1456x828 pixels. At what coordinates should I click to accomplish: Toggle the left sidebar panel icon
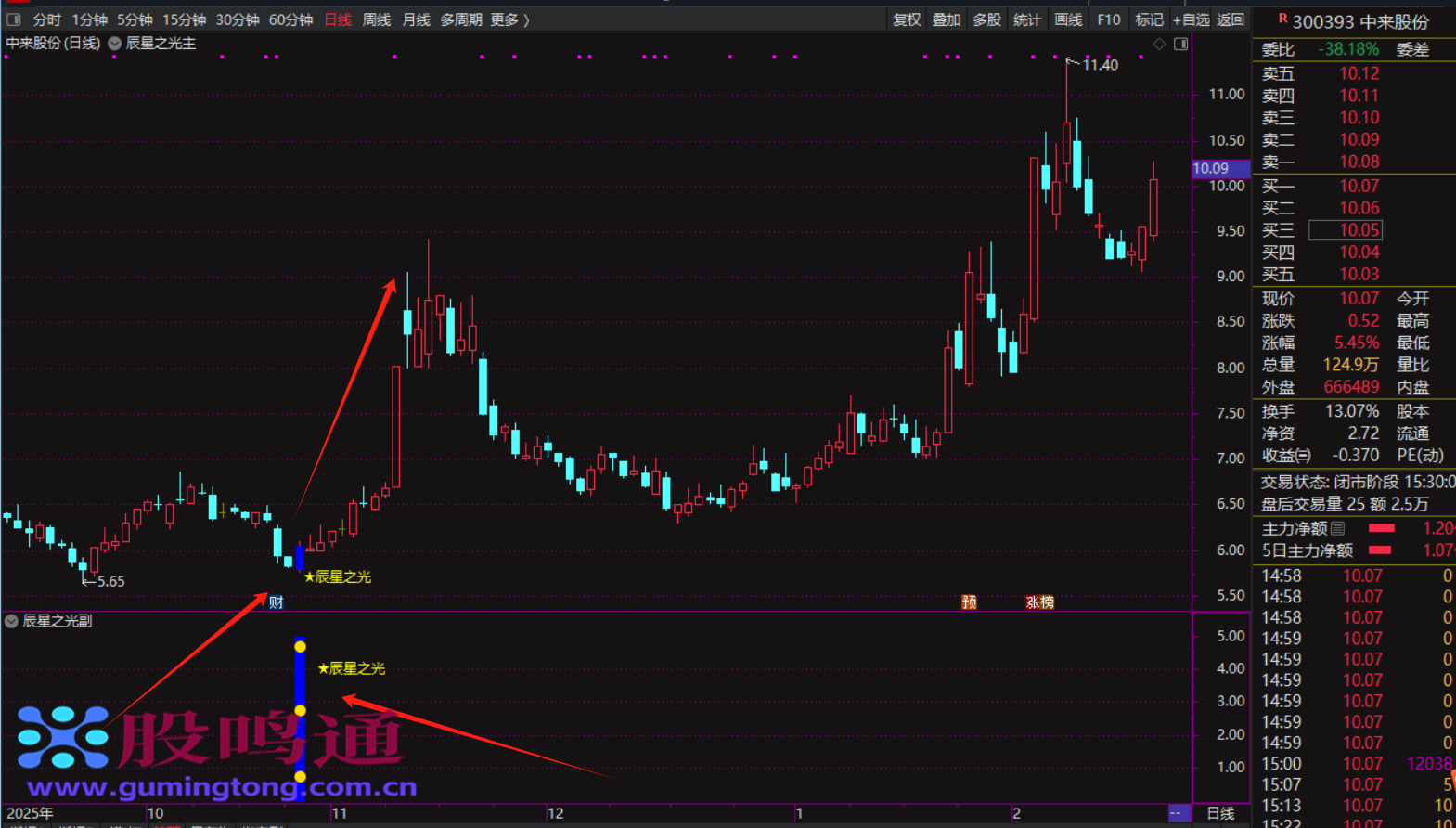pos(14,19)
